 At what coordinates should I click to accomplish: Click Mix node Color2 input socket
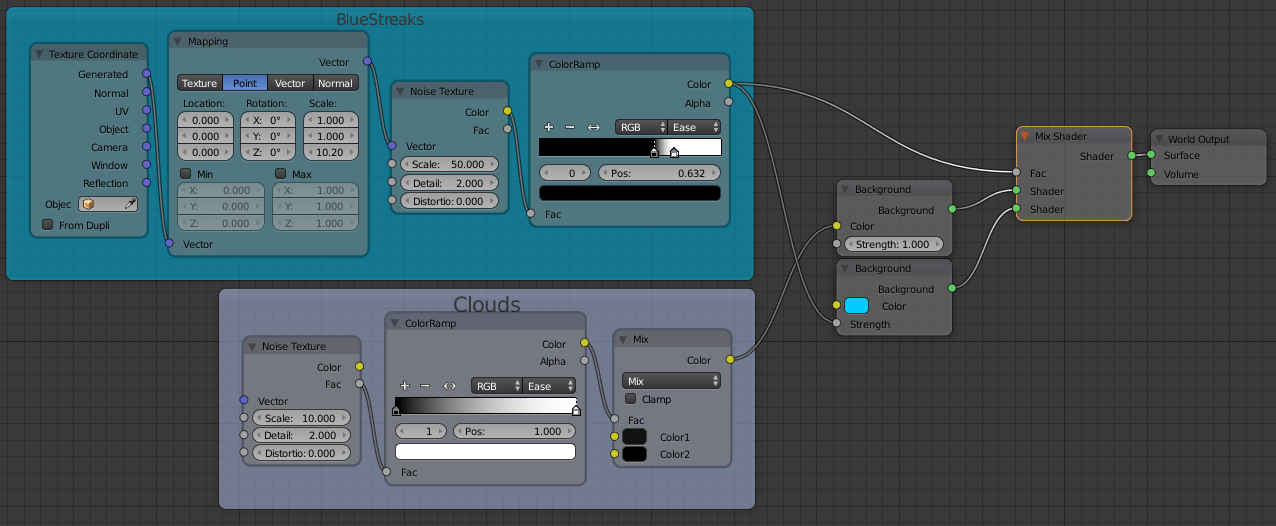pyautogui.click(x=614, y=454)
